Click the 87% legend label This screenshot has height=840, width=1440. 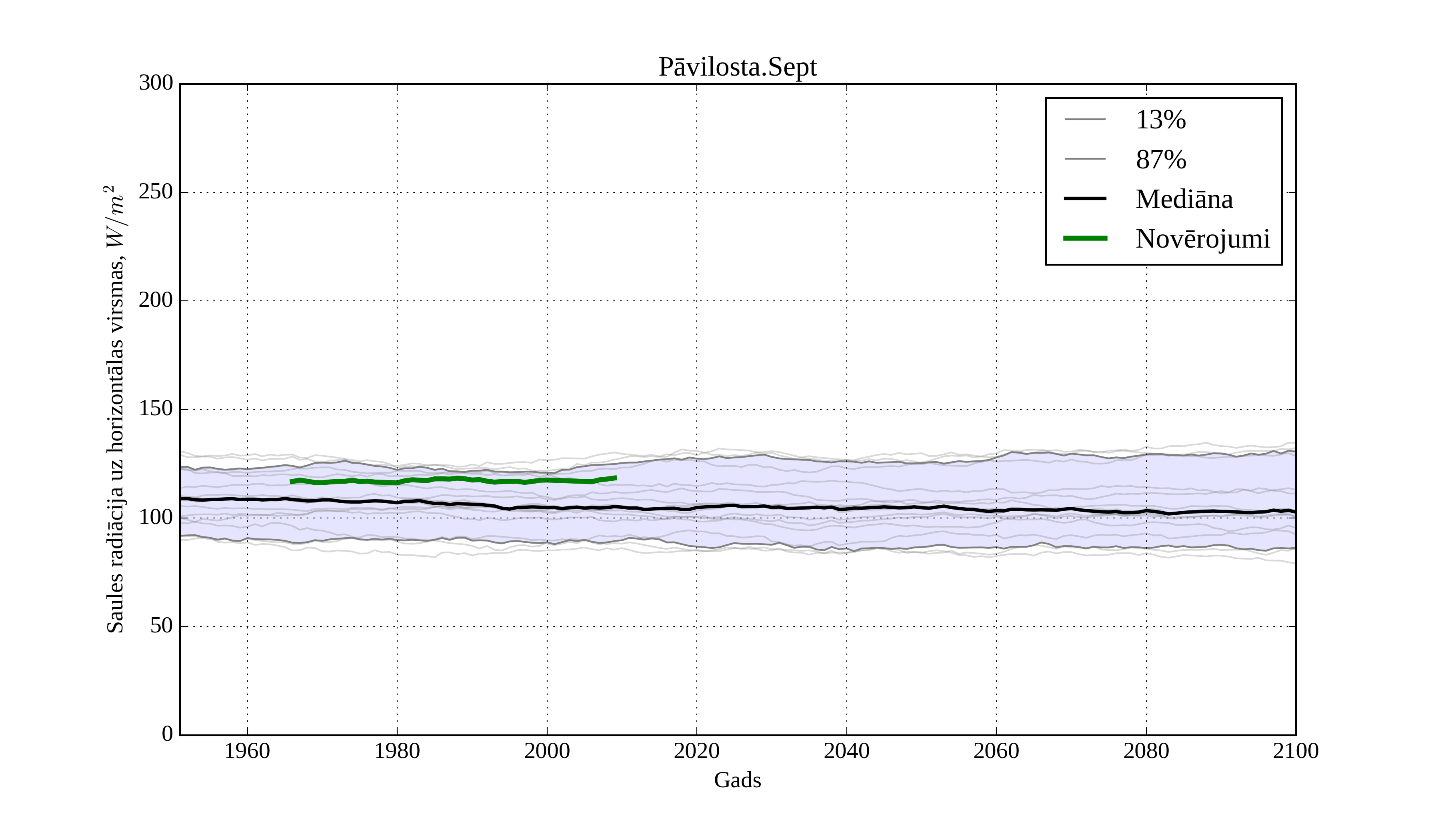coord(1160,160)
